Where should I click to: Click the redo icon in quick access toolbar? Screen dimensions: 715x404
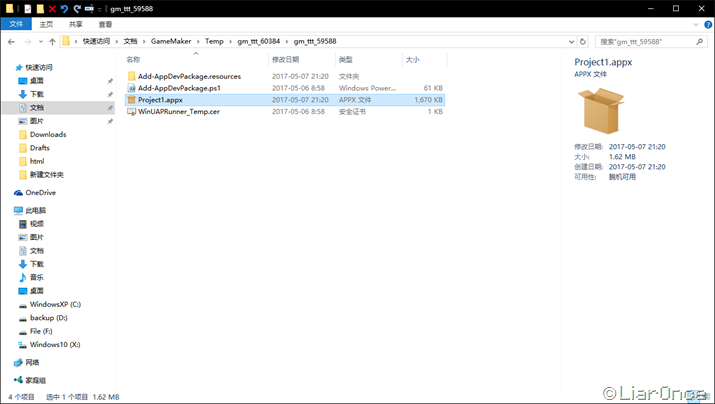point(77,9)
